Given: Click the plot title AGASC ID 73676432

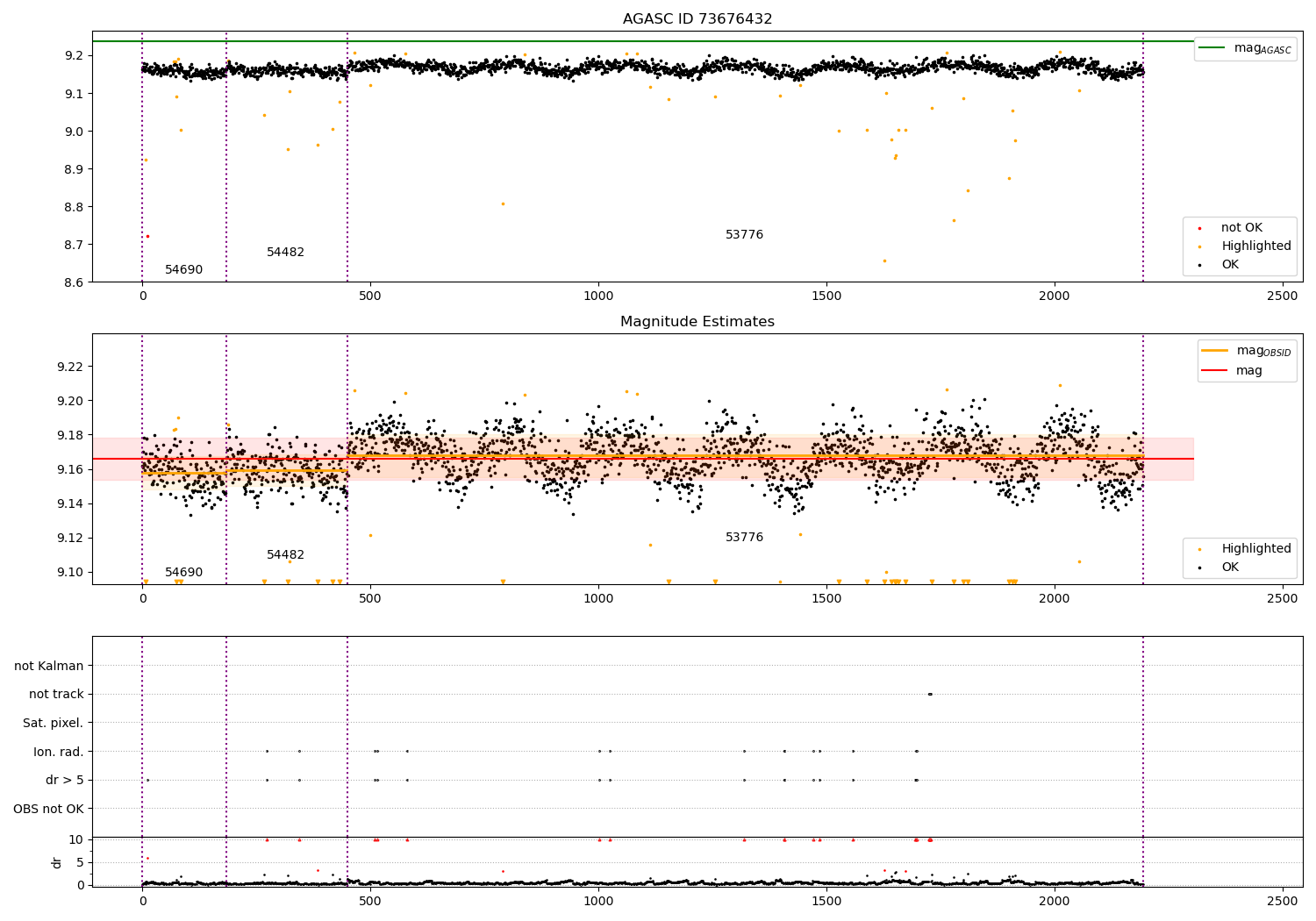Looking at the screenshot, I should pos(697,19).
